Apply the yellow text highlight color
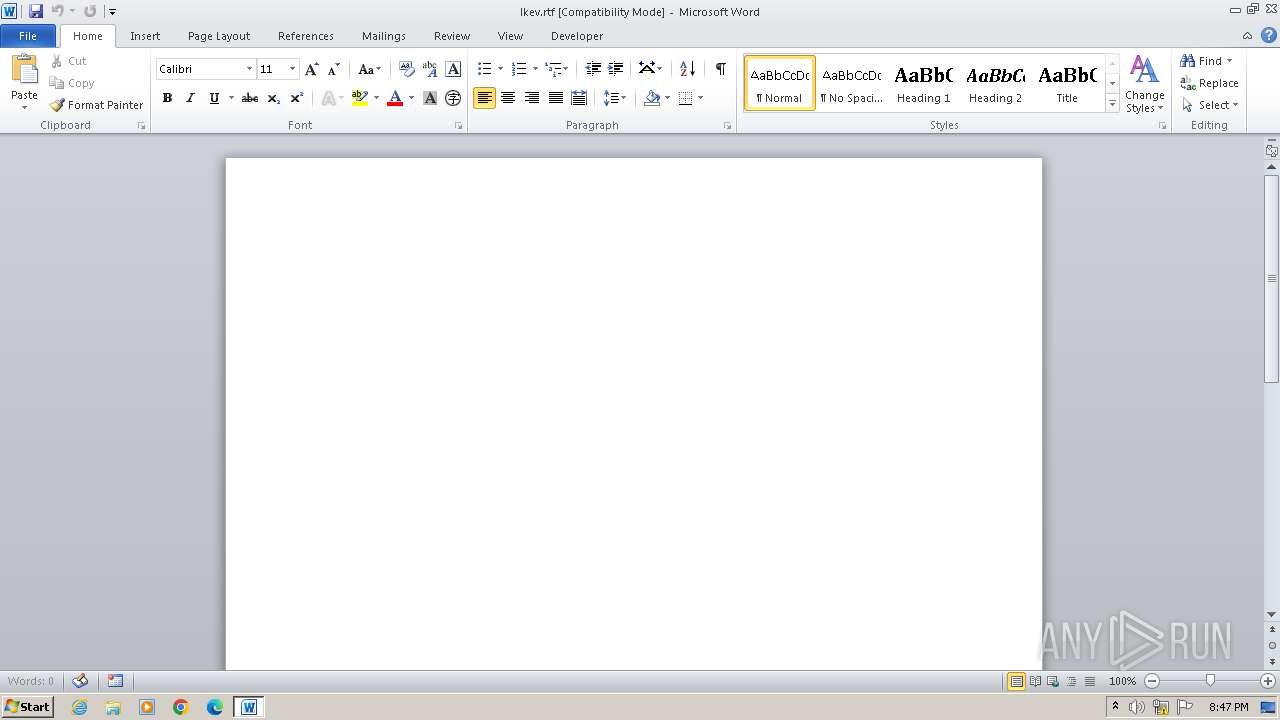This screenshot has height=720, width=1280. pos(360,98)
